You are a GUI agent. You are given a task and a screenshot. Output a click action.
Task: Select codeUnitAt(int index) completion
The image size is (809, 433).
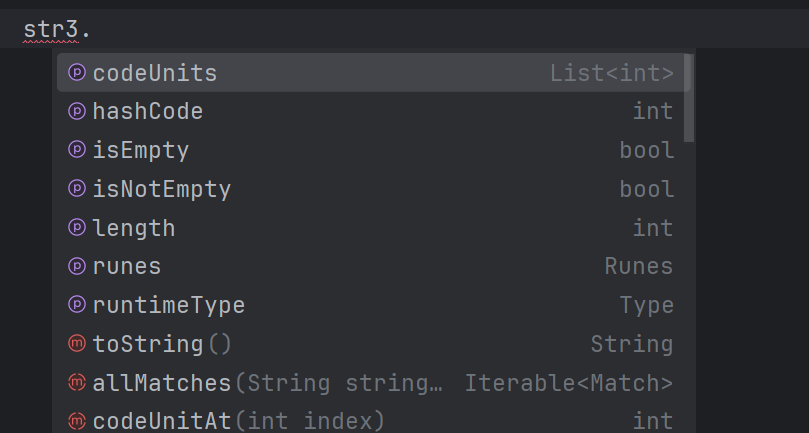pos(238,420)
